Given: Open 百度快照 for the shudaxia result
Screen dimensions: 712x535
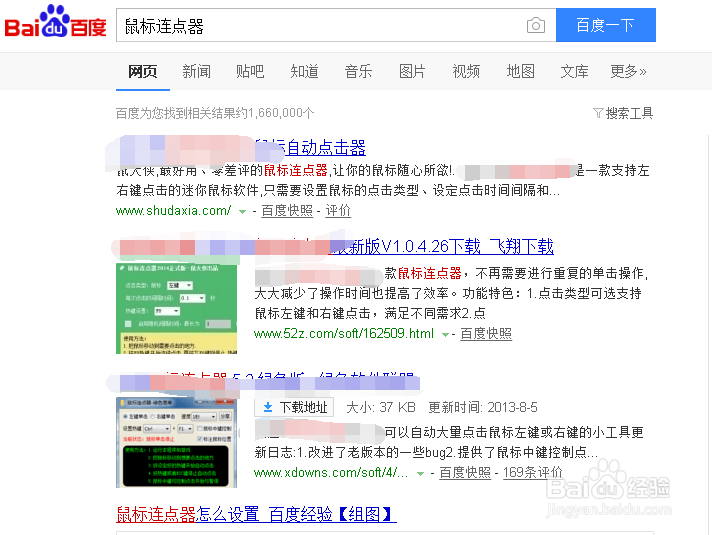Looking at the screenshot, I should 287,211.
